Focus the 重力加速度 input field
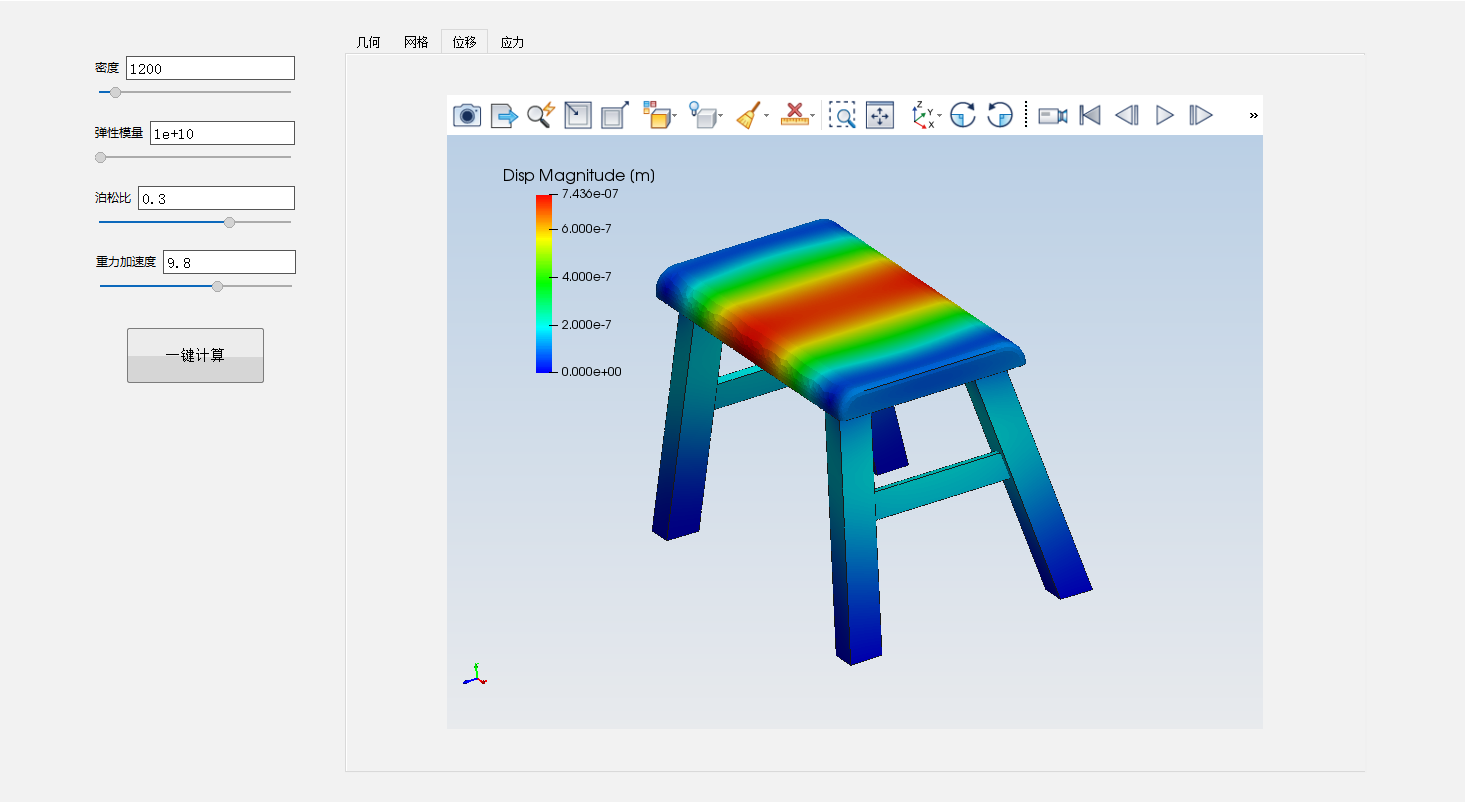The width and height of the screenshot is (1465, 802). click(x=229, y=262)
